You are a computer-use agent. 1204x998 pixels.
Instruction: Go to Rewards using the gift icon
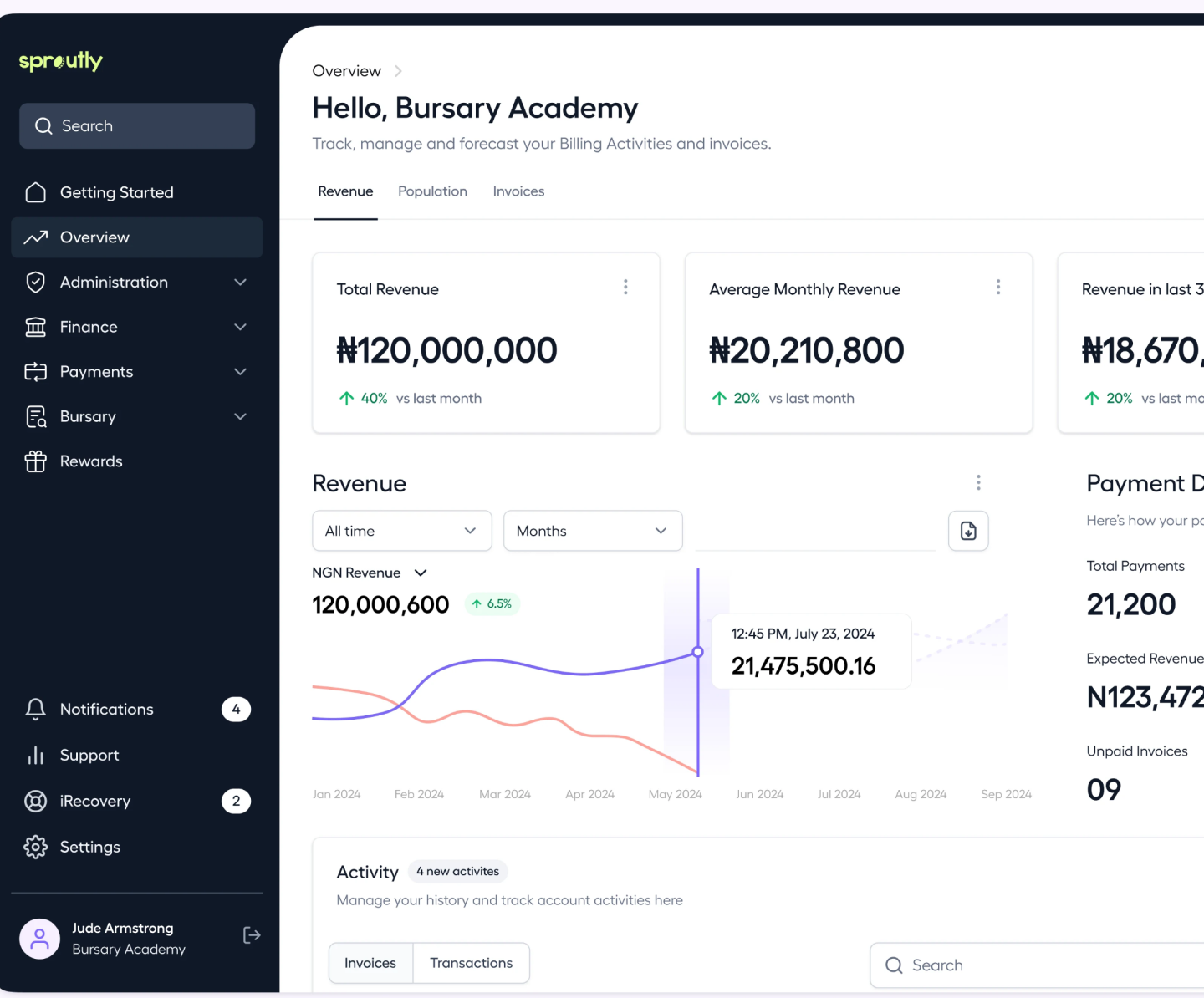[x=35, y=461]
